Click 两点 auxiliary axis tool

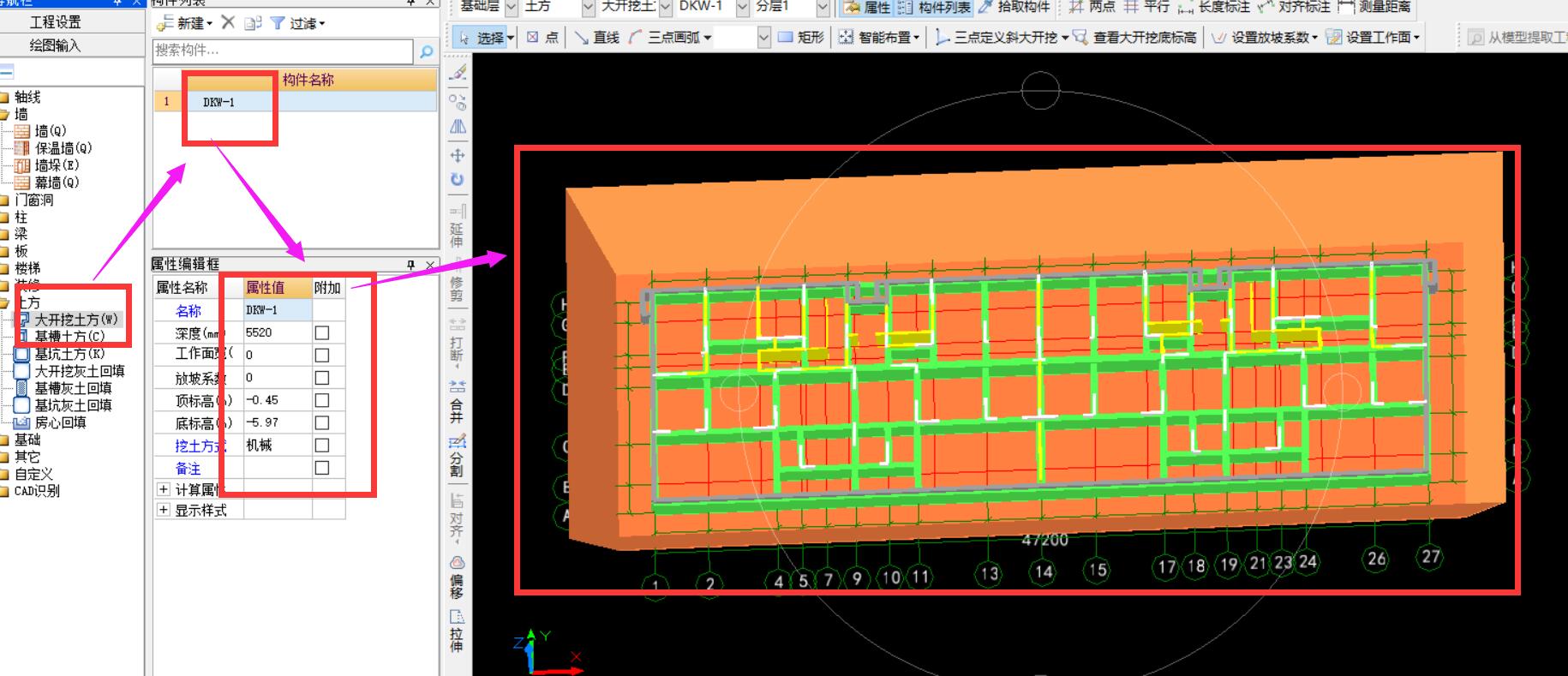click(x=1093, y=7)
